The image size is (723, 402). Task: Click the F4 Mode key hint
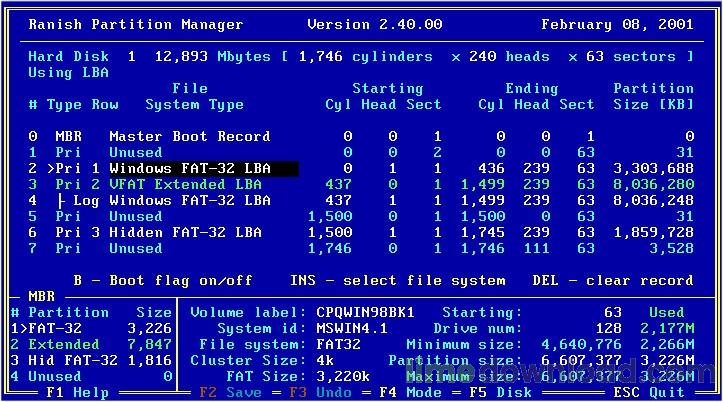tap(410, 393)
